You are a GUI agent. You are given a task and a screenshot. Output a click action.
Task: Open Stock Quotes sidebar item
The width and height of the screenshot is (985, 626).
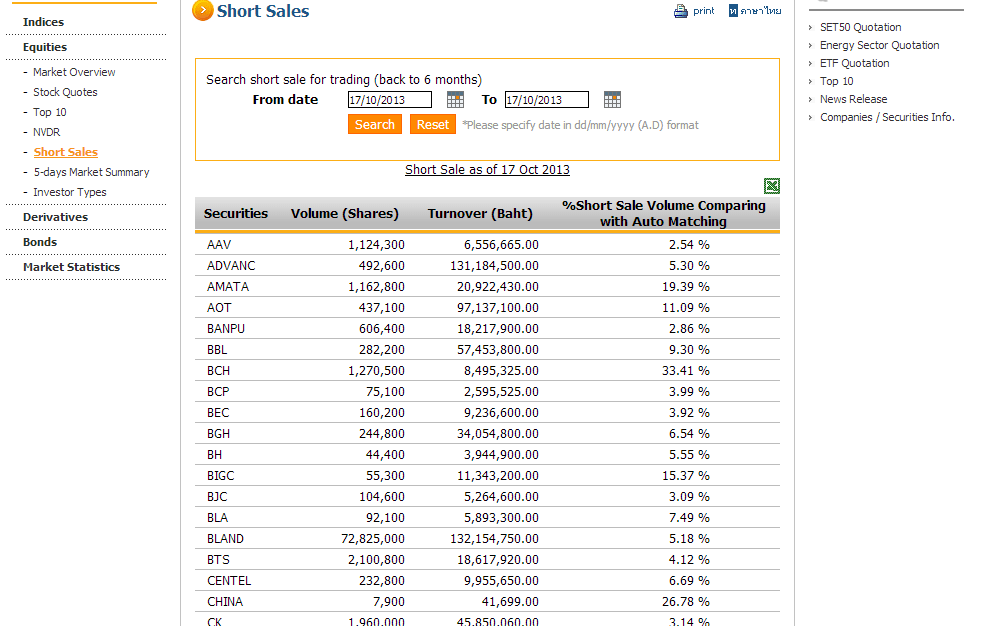click(65, 92)
